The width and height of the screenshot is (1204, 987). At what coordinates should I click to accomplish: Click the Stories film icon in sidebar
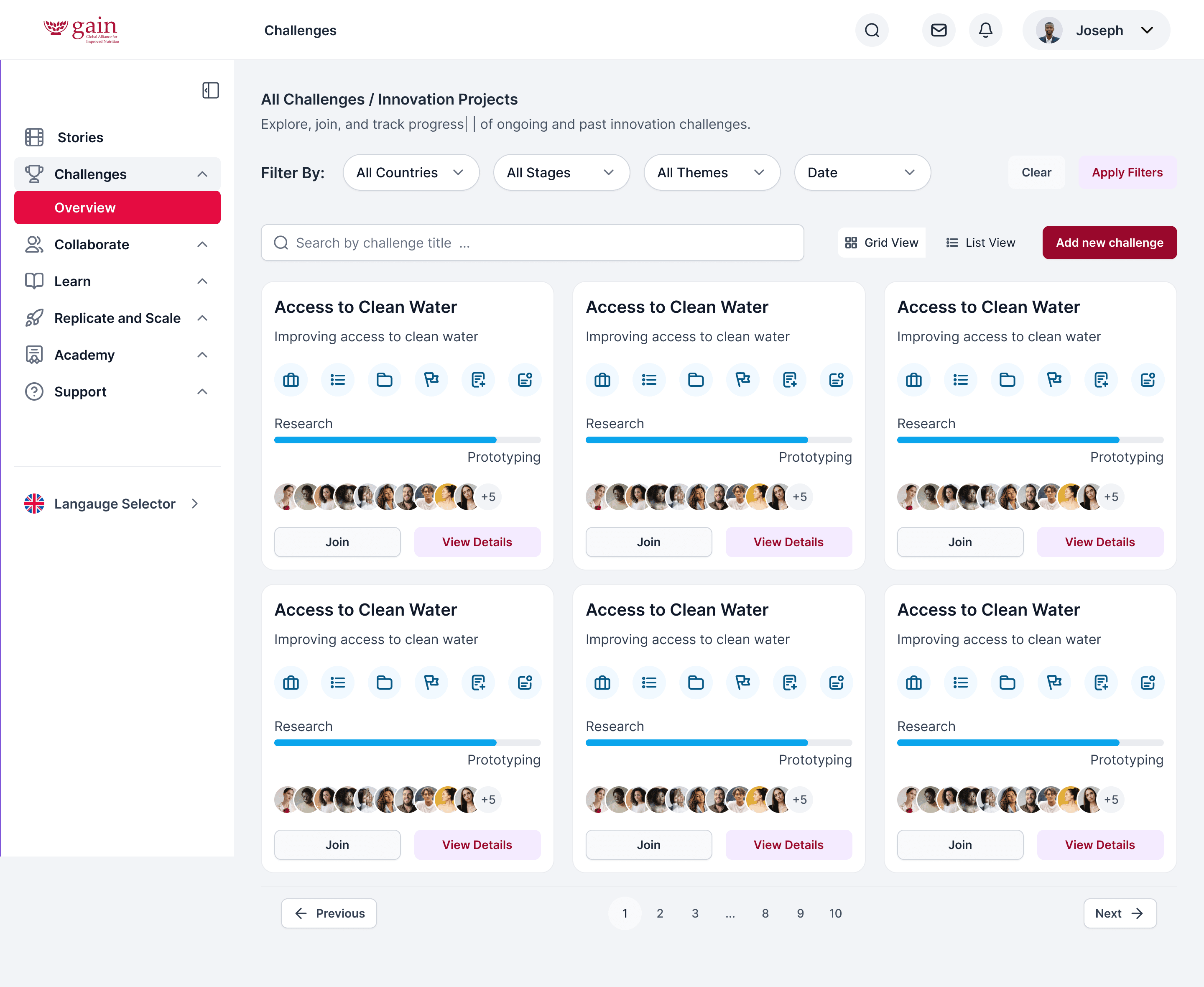tap(34, 137)
